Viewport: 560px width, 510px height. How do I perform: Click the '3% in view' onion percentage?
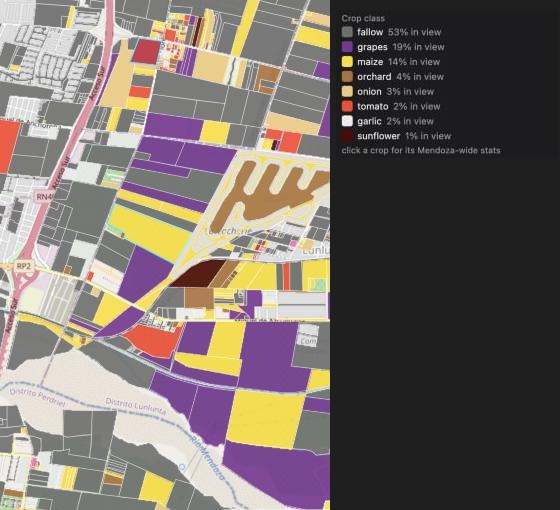[410, 91]
